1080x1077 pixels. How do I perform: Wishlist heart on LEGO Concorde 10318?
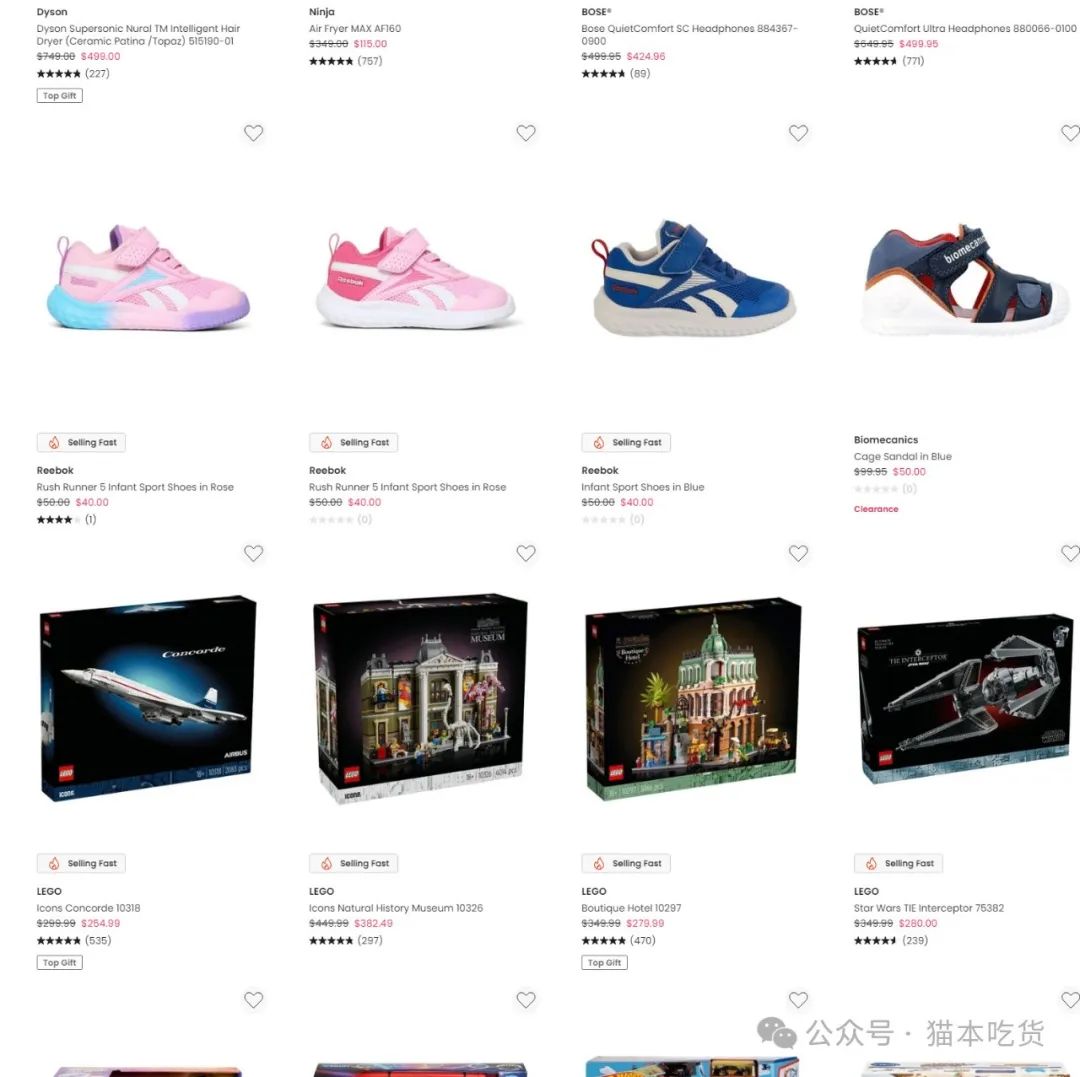[253, 553]
